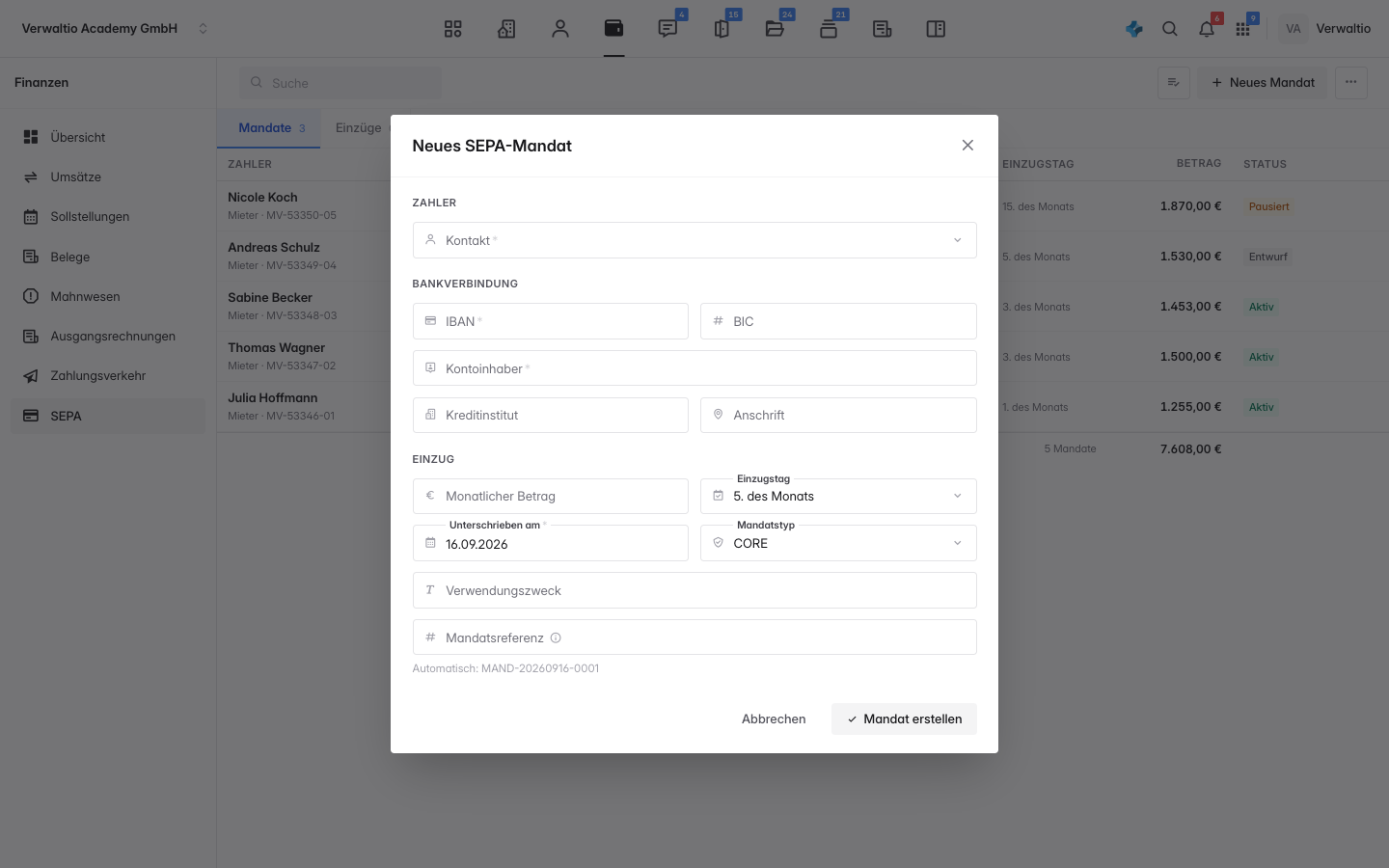The width and height of the screenshot is (1389, 868).
Task: Open Übersicht in the Finanzen sidebar
Action: (108, 137)
